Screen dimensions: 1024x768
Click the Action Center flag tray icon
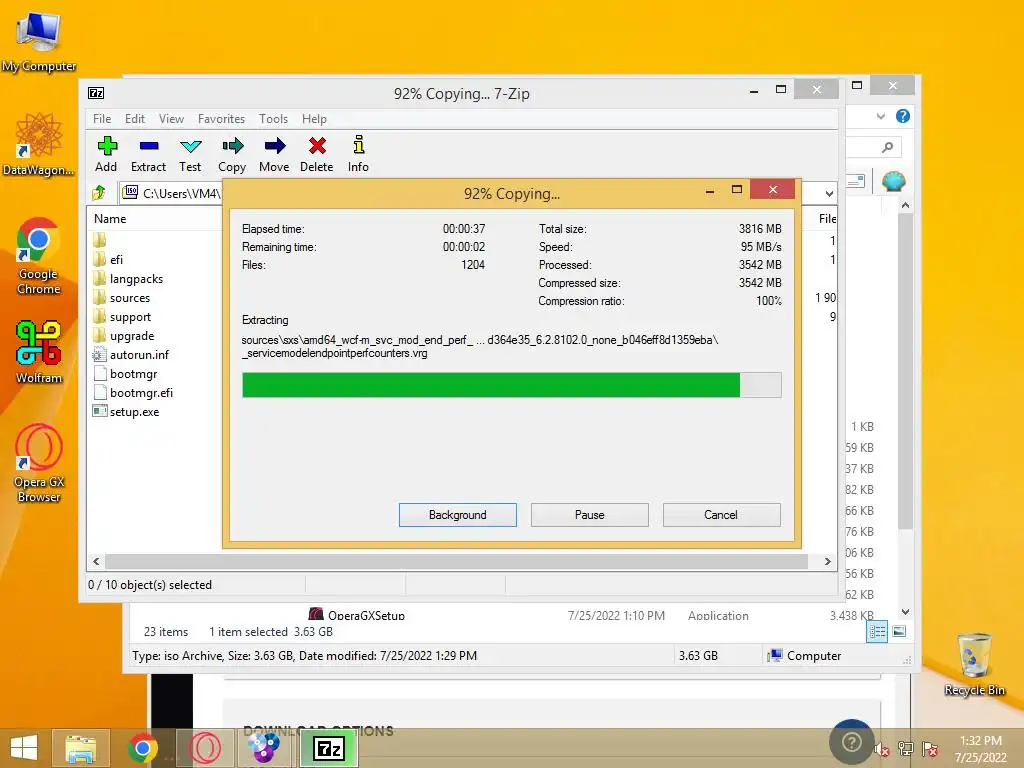pyautogui.click(x=930, y=750)
